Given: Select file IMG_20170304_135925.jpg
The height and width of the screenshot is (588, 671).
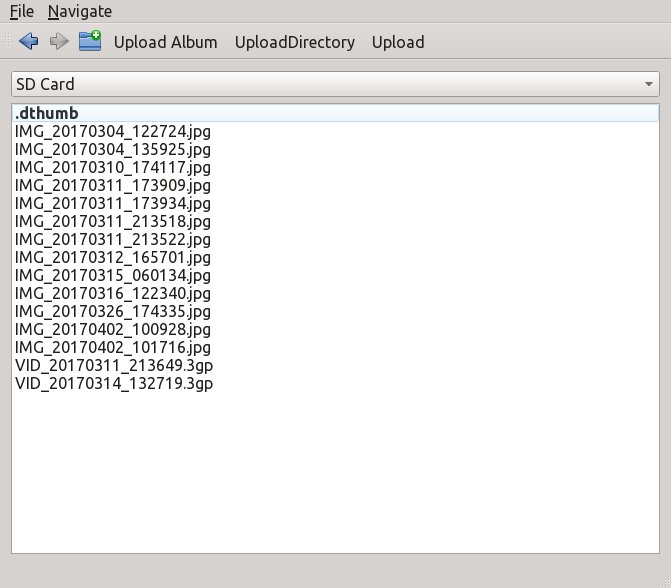Looking at the screenshot, I should [x=336, y=149].
